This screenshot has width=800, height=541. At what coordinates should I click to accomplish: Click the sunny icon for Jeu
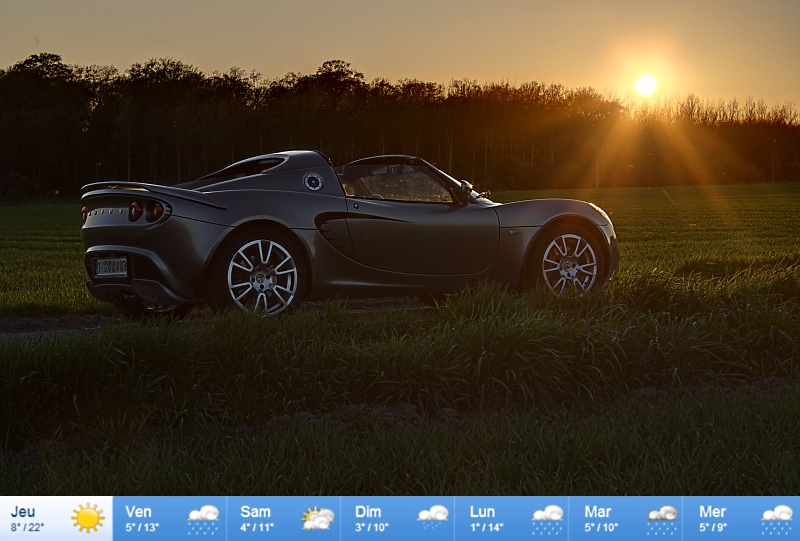click(88, 518)
